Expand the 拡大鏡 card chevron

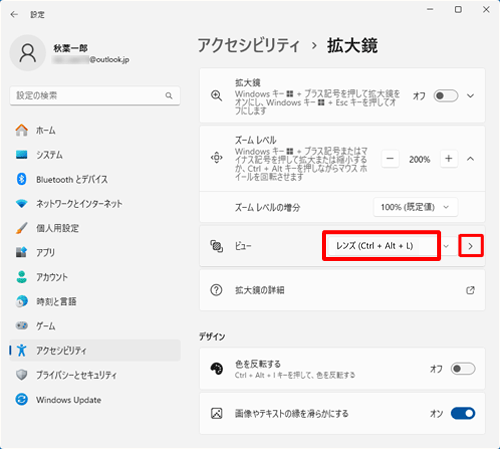click(470, 96)
